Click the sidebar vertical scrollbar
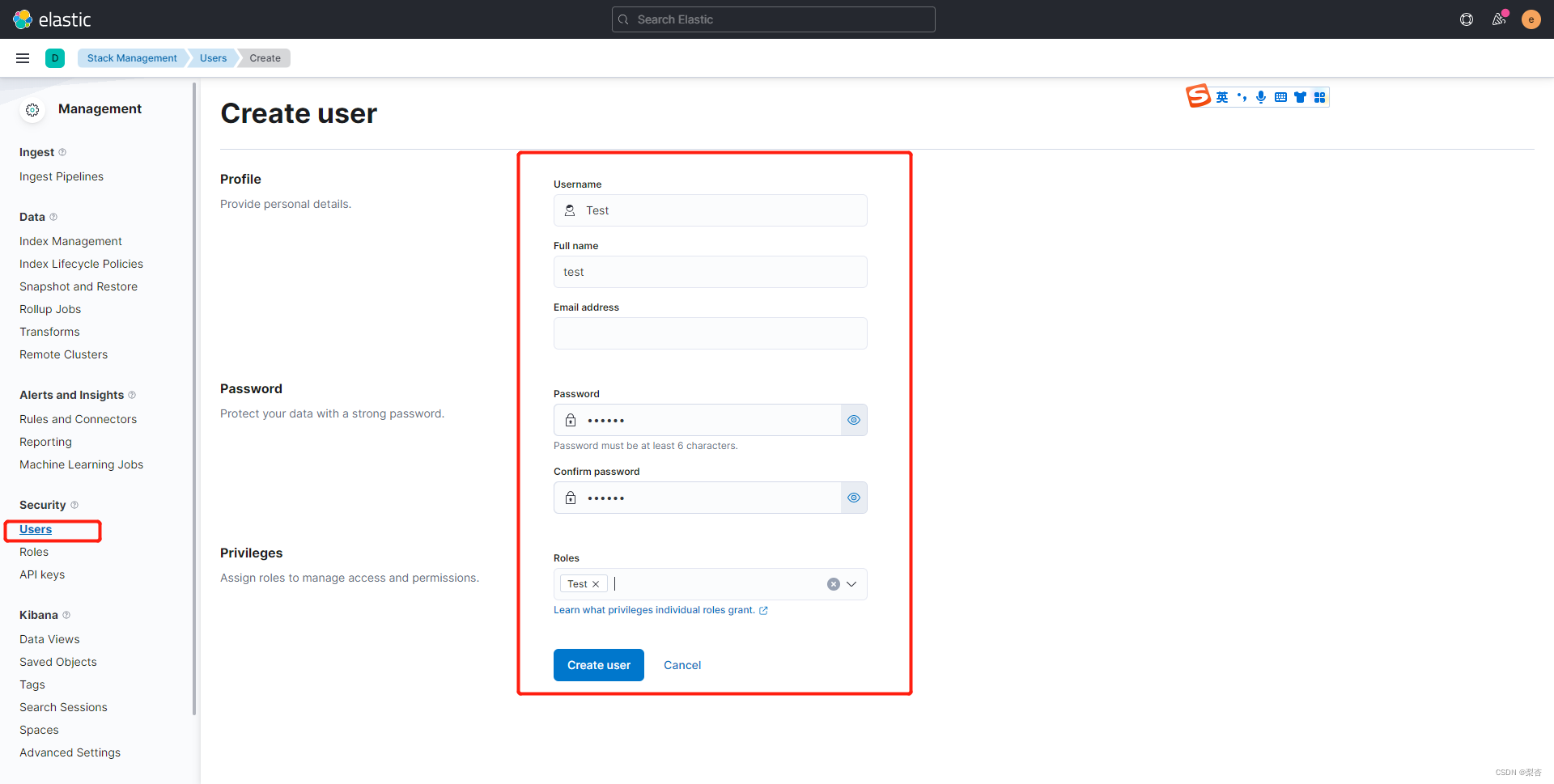Viewport: 1554px width, 784px height. (x=194, y=399)
